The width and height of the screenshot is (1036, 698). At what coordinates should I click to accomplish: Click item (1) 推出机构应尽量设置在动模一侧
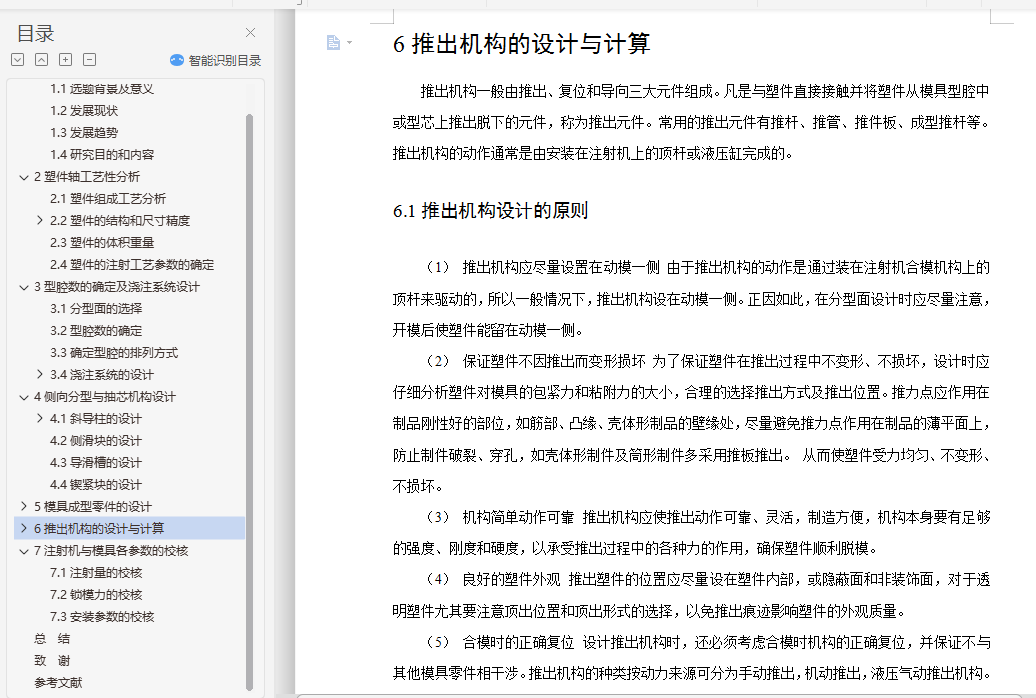tap(543, 267)
